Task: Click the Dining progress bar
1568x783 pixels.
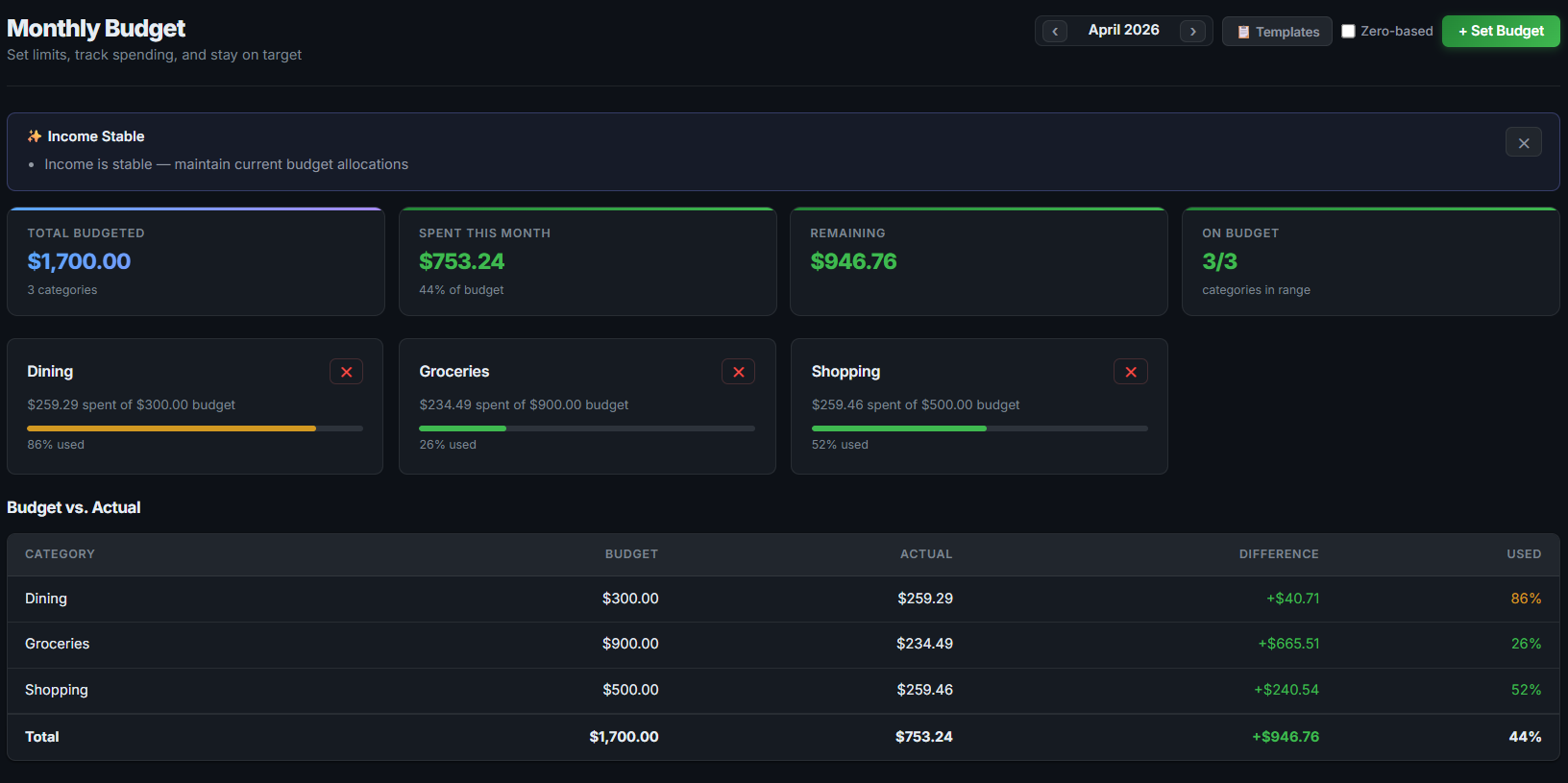Action: (x=195, y=428)
